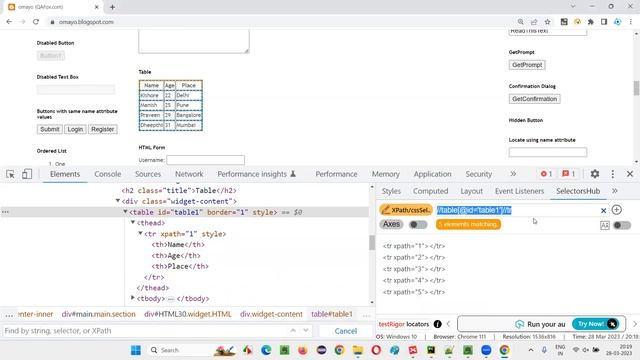Collapse the thead node
Image resolution: width=640 pixels, height=360 pixels.
pyautogui.click(x=133, y=222)
